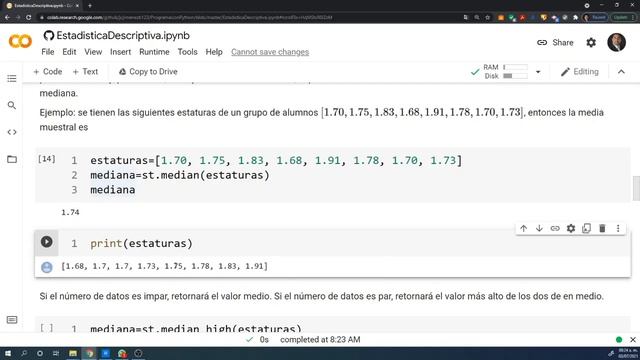Open the Tools menu
This screenshot has height=360, width=640.
tap(187, 52)
